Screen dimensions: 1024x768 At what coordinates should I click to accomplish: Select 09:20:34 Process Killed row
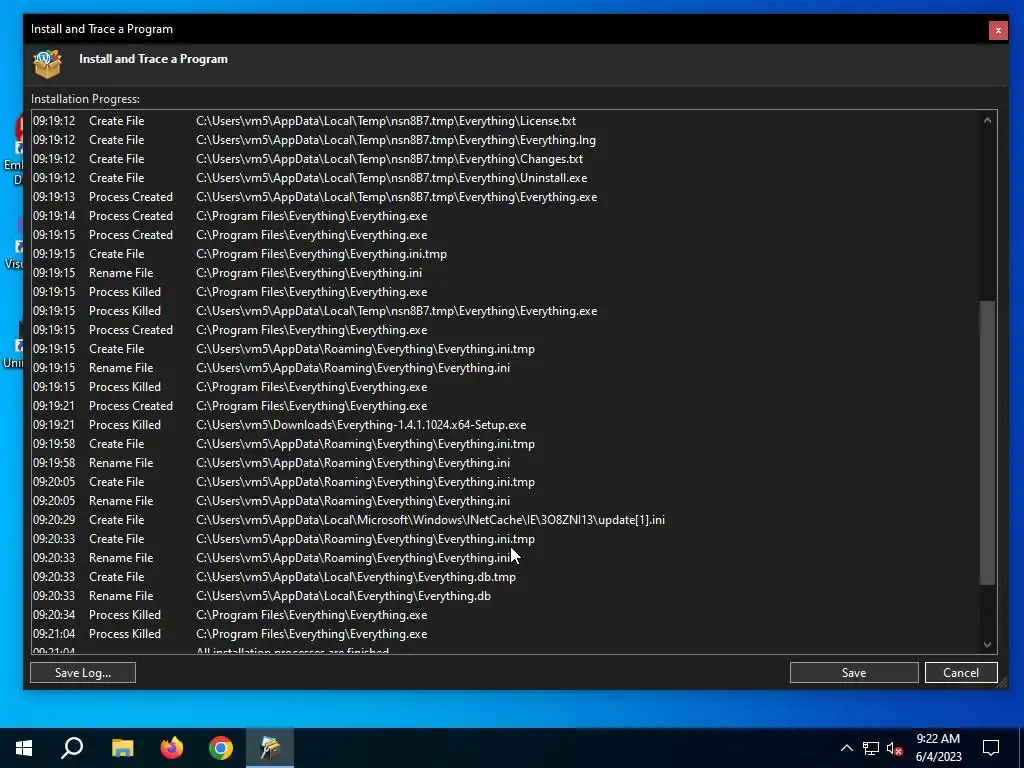pyautogui.click(x=505, y=615)
